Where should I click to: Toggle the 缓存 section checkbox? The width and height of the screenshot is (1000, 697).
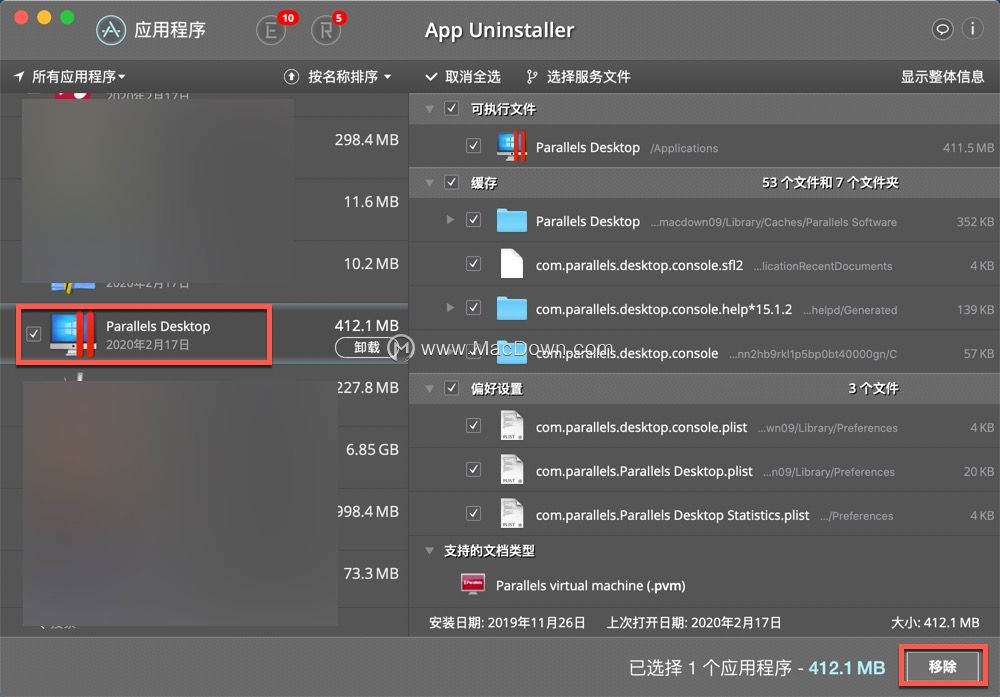452,182
